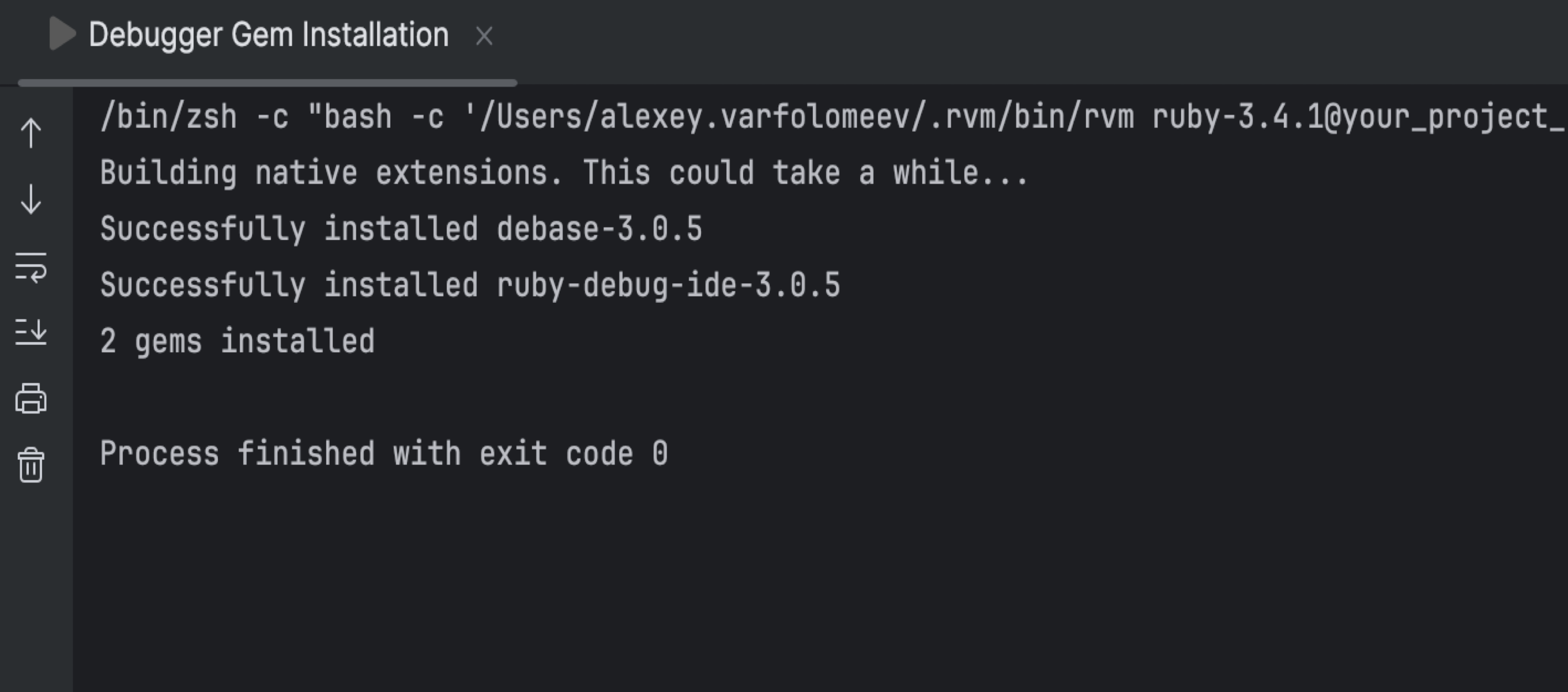Click the Down the Stack Trace arrow
This screenshot has height=692, width=1568.
click(31, 199)
